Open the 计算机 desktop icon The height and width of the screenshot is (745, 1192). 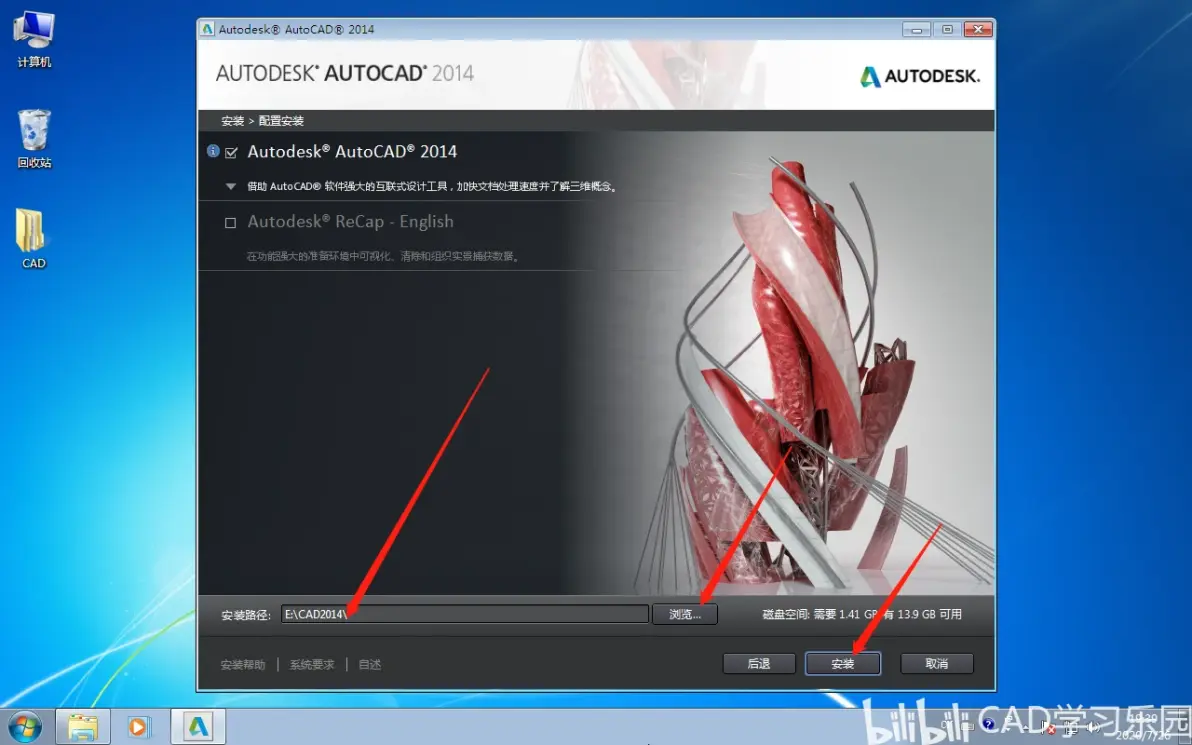pos(34,40)
